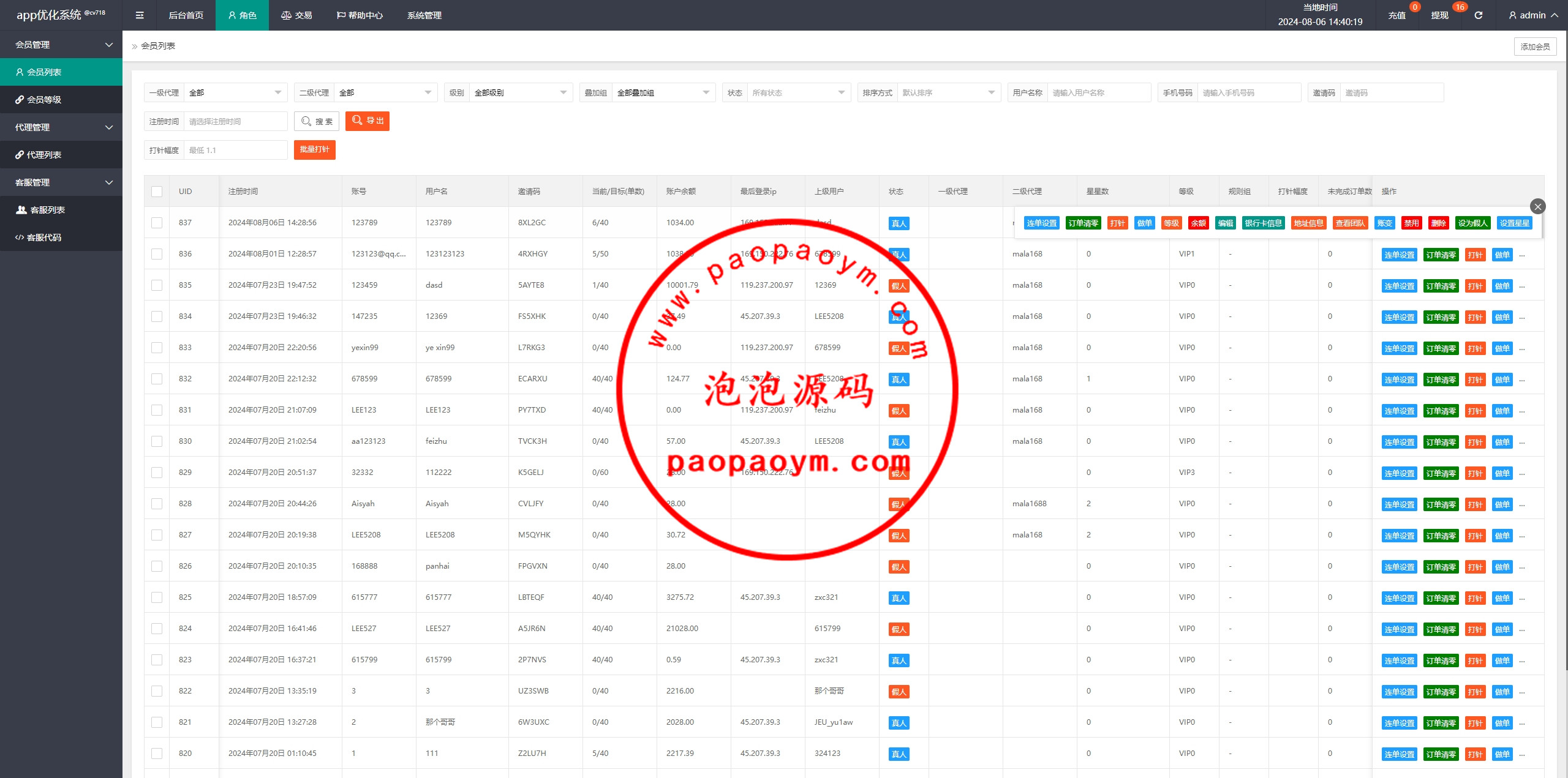The width and height of the screenshot is (1568, 778).
Task: Go to 后台首页 in top navigation
Action: [x=186, y=15]
